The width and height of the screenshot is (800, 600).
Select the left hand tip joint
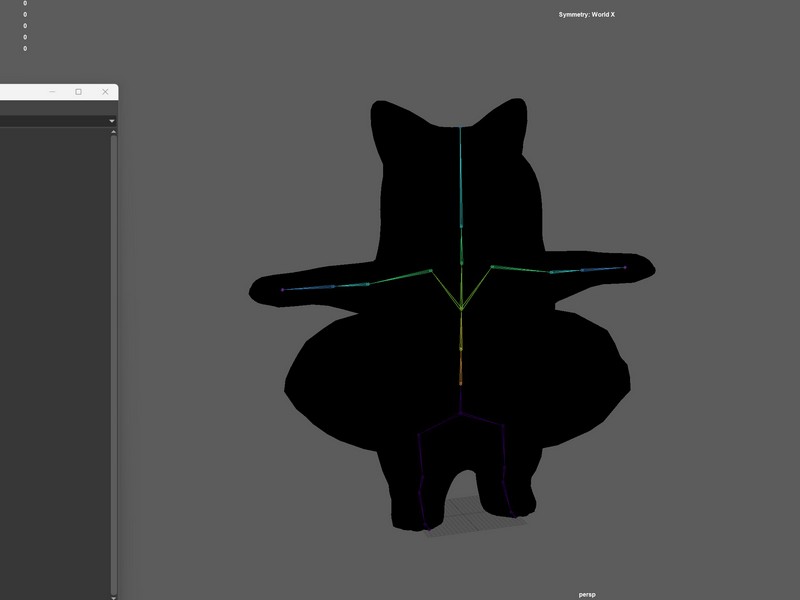(282, 290)
